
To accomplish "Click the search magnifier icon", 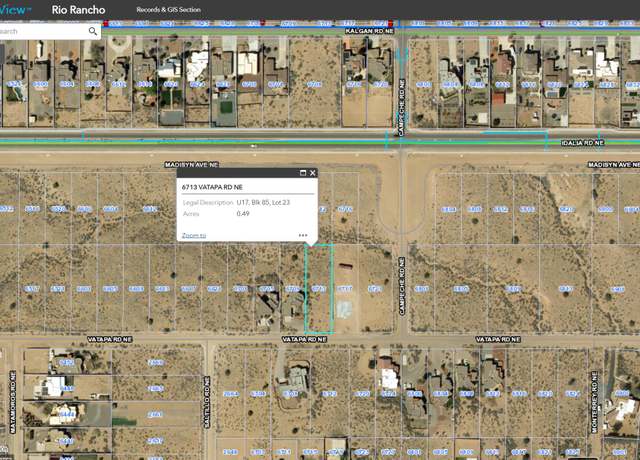I will click(93, 31).
